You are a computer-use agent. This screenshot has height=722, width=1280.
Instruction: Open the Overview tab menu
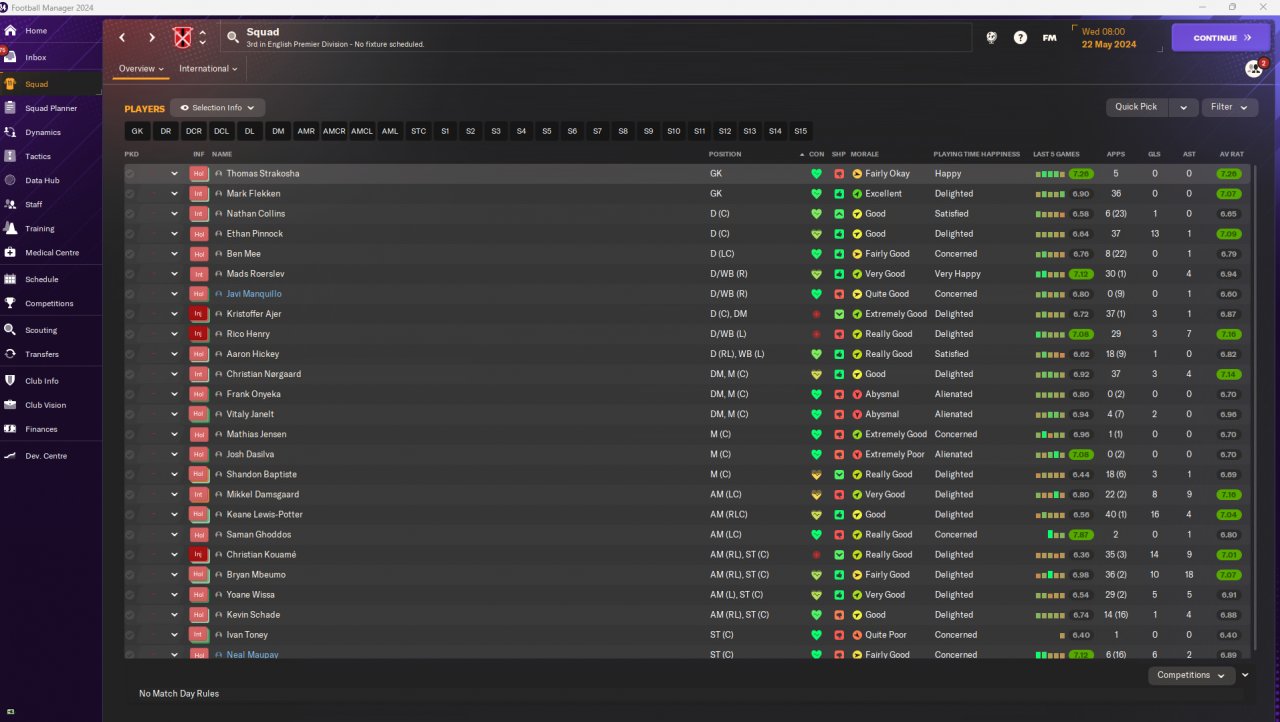click(x=141, y=69)
